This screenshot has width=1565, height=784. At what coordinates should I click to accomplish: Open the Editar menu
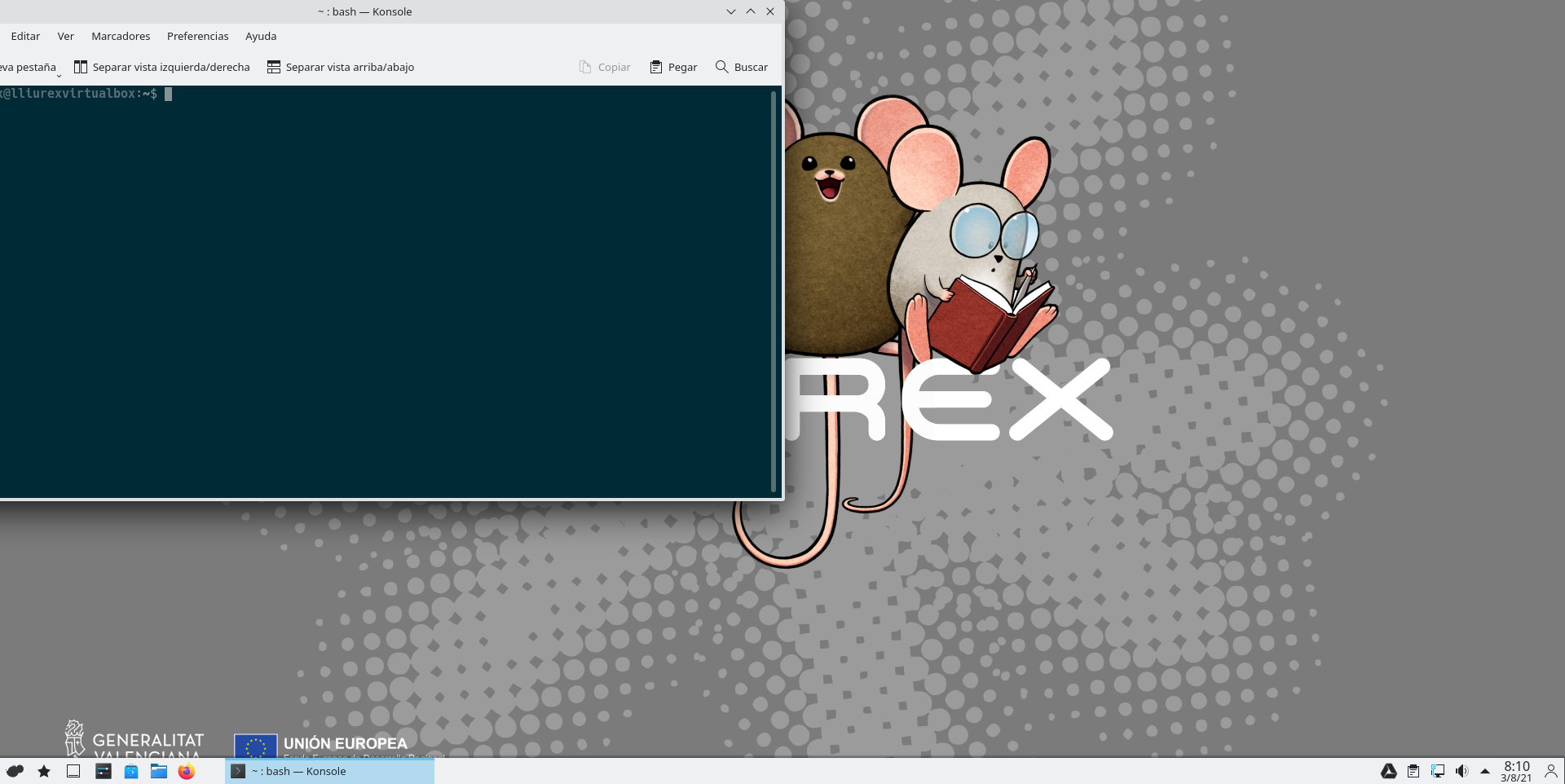[25, 36]
